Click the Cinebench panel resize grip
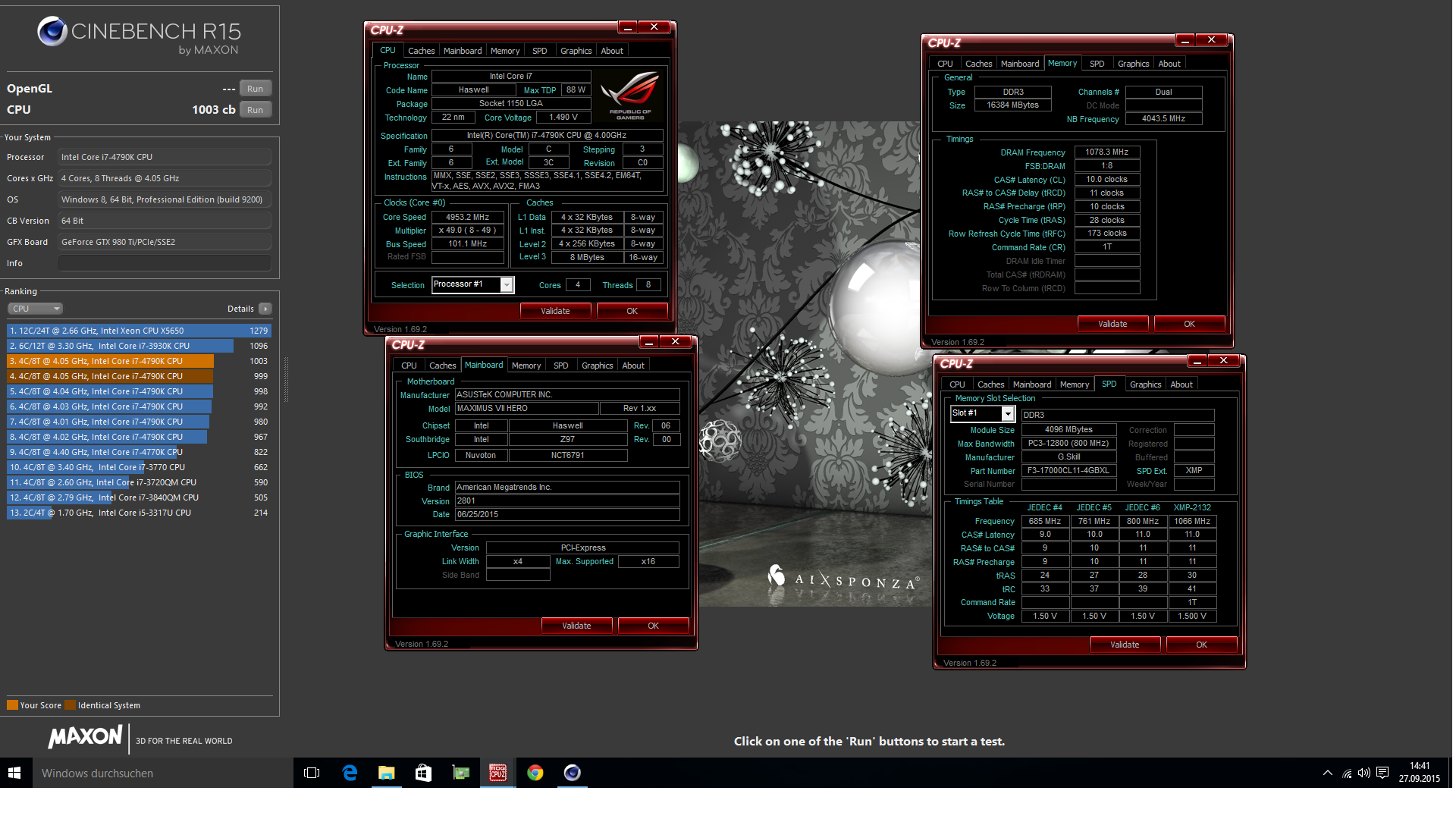The height and width of the screenshot is (819, 1456). click(286, 379)
